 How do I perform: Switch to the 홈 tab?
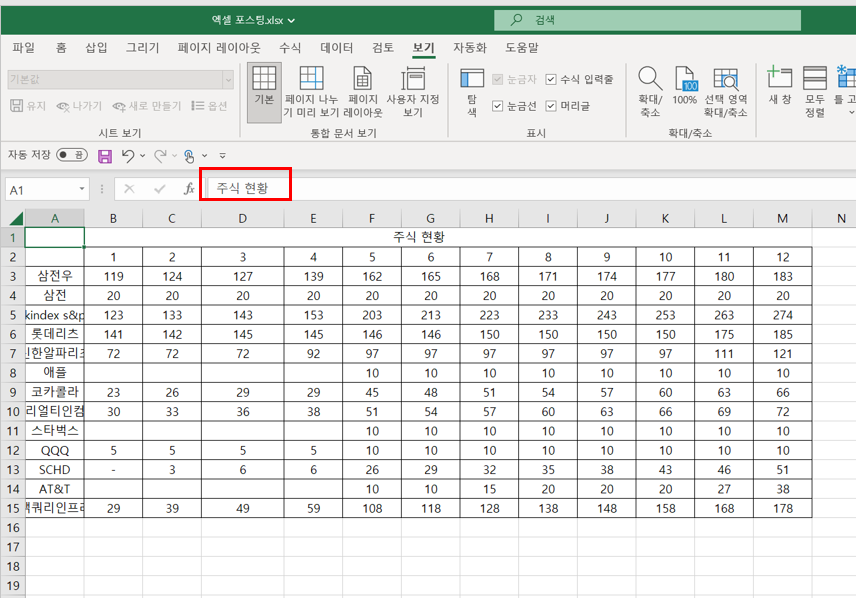point(61,48)
